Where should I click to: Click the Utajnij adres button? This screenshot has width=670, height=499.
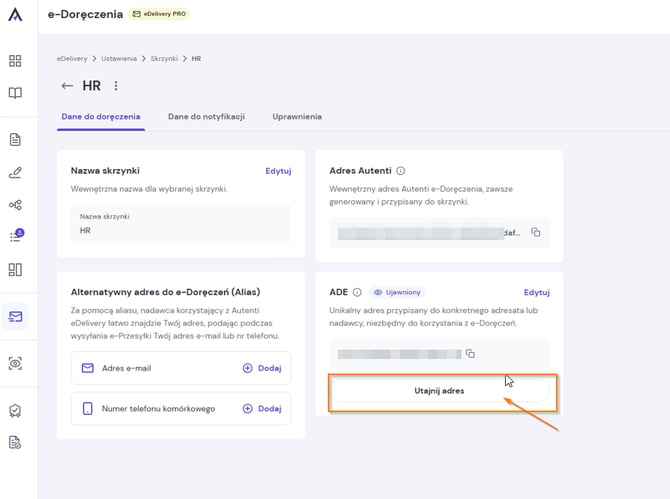[x=439, y=390]
